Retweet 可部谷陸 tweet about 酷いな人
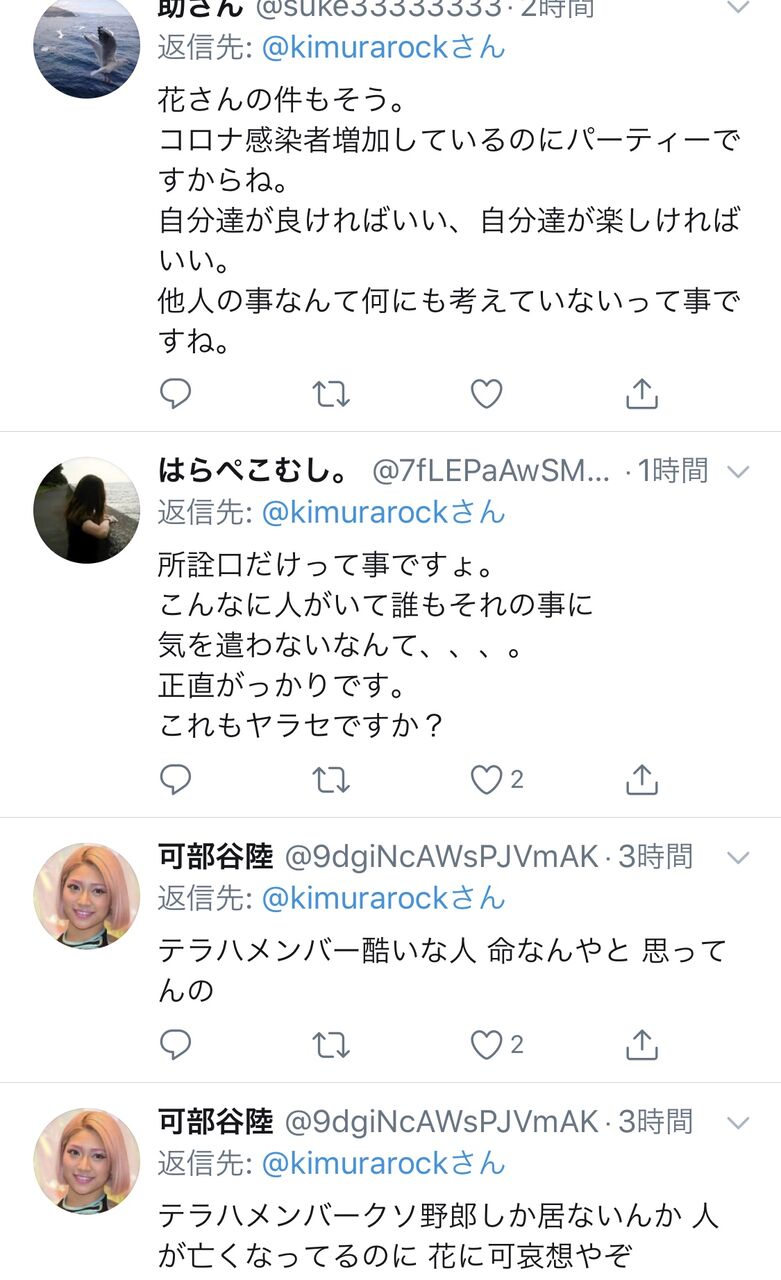This screenshot has height=1280, width=781. [331, 1045]
